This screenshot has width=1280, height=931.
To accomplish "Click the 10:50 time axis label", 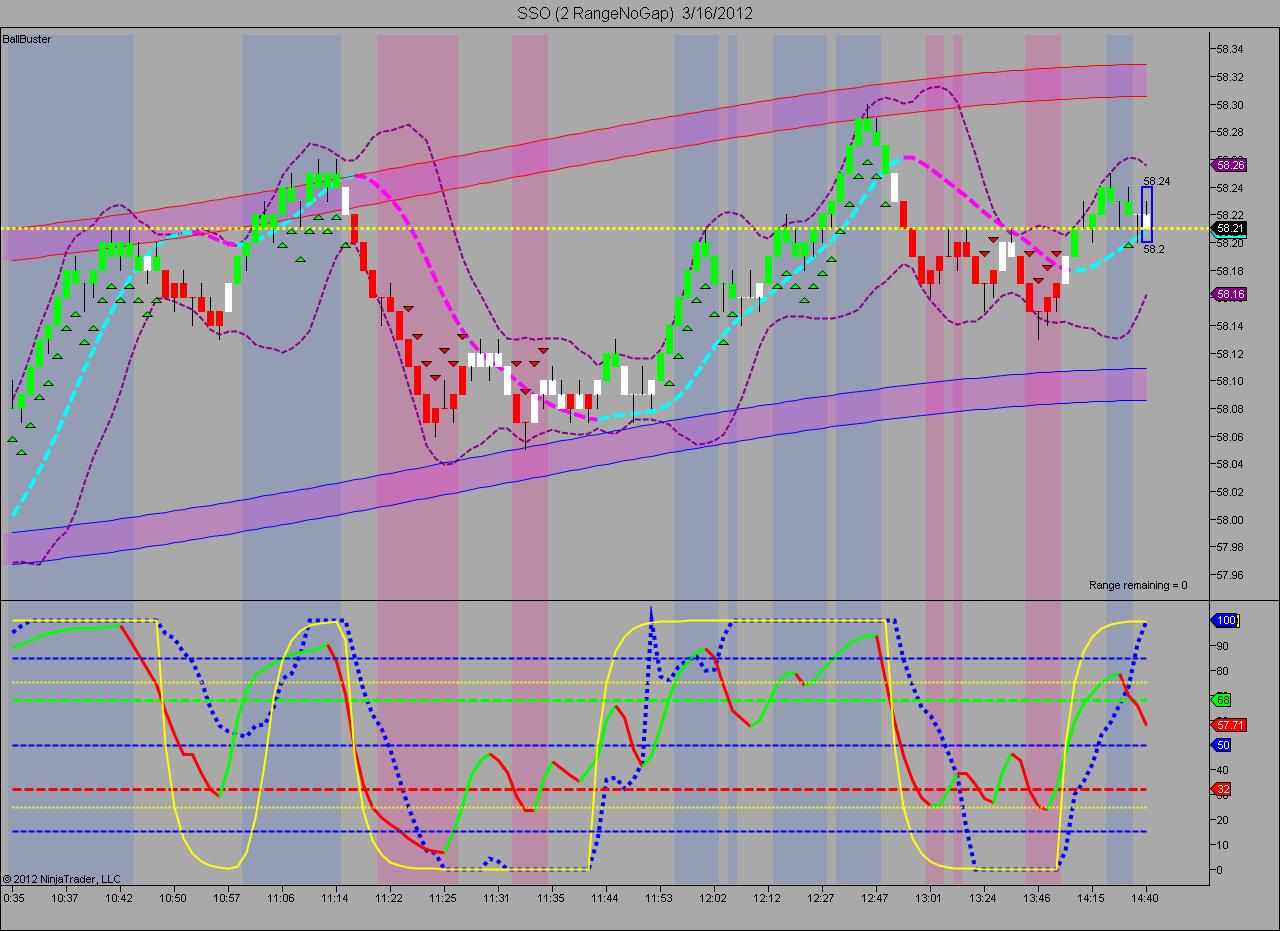I will coord(173,898).
